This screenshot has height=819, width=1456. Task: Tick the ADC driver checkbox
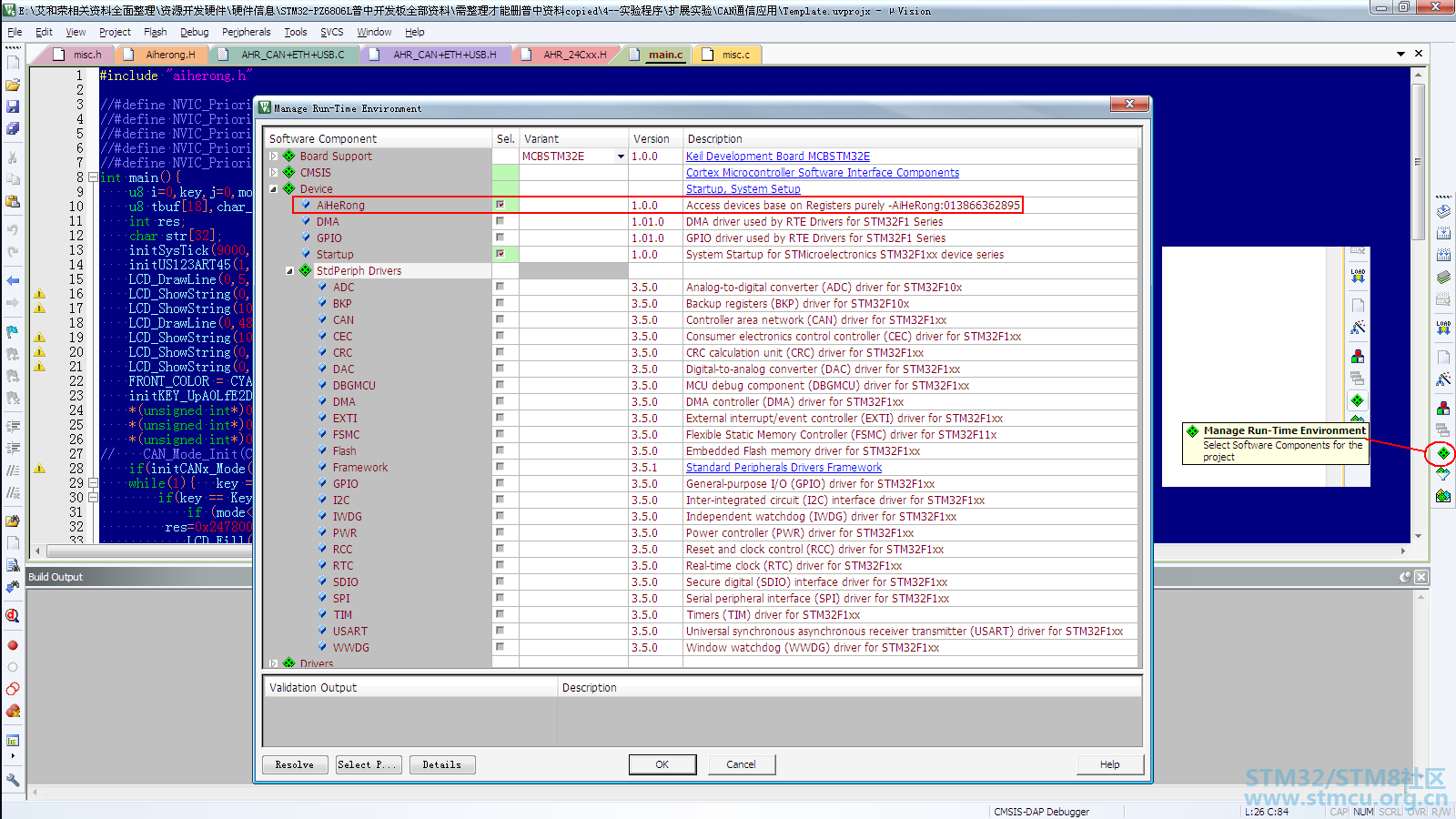pyautogui.click(x=500, y=287)
